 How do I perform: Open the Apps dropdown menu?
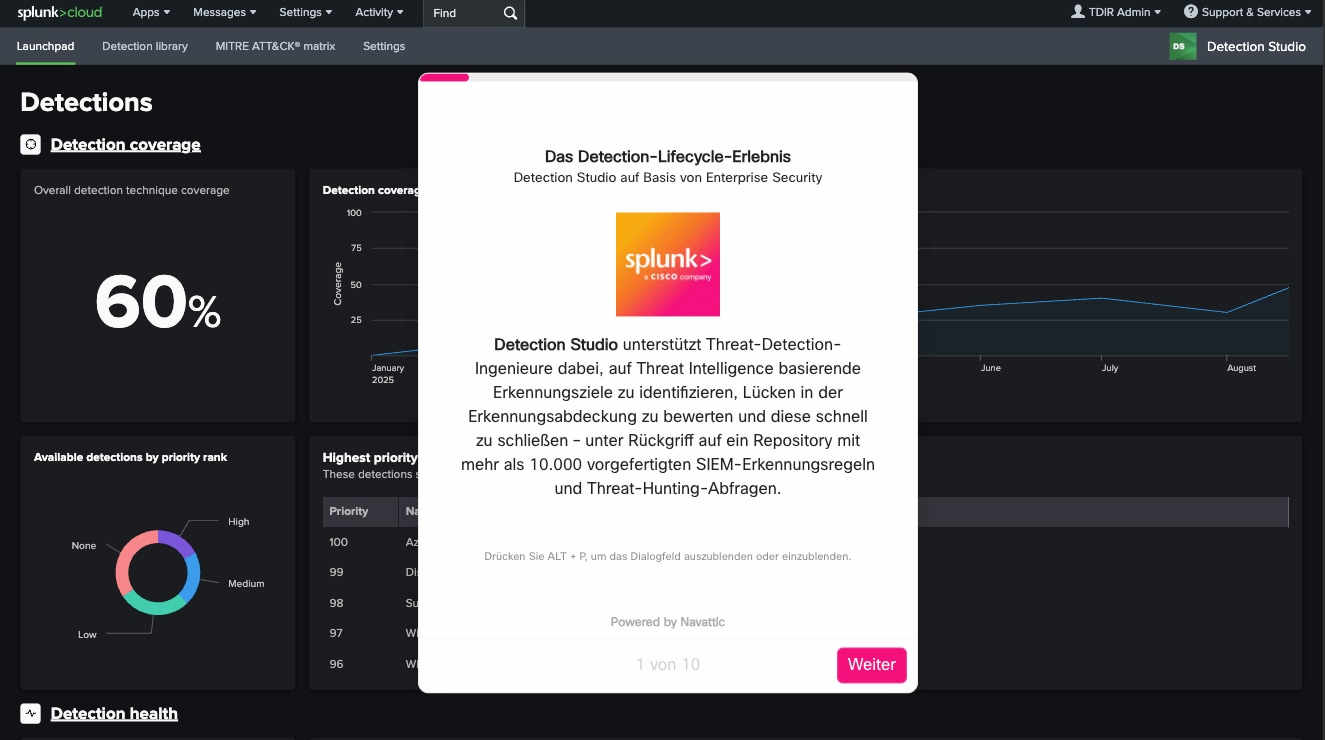(x=151, y=13)
